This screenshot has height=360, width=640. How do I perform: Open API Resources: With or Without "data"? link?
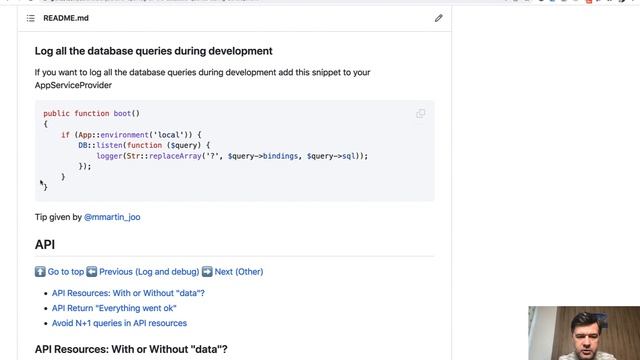128,293
